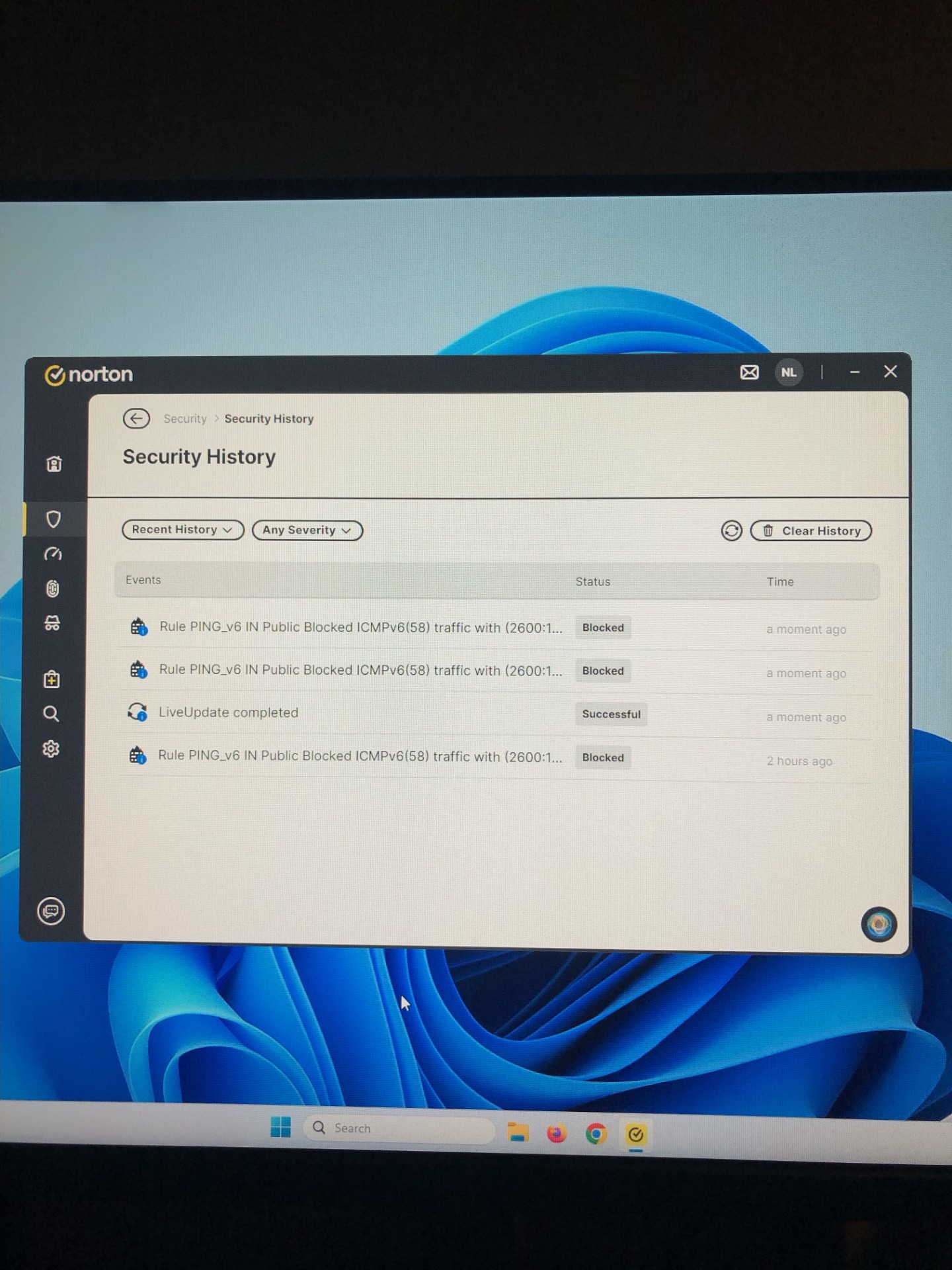Open the LiveUpdate completed event row
952x1270 pixels.
[x=229, y=713]
